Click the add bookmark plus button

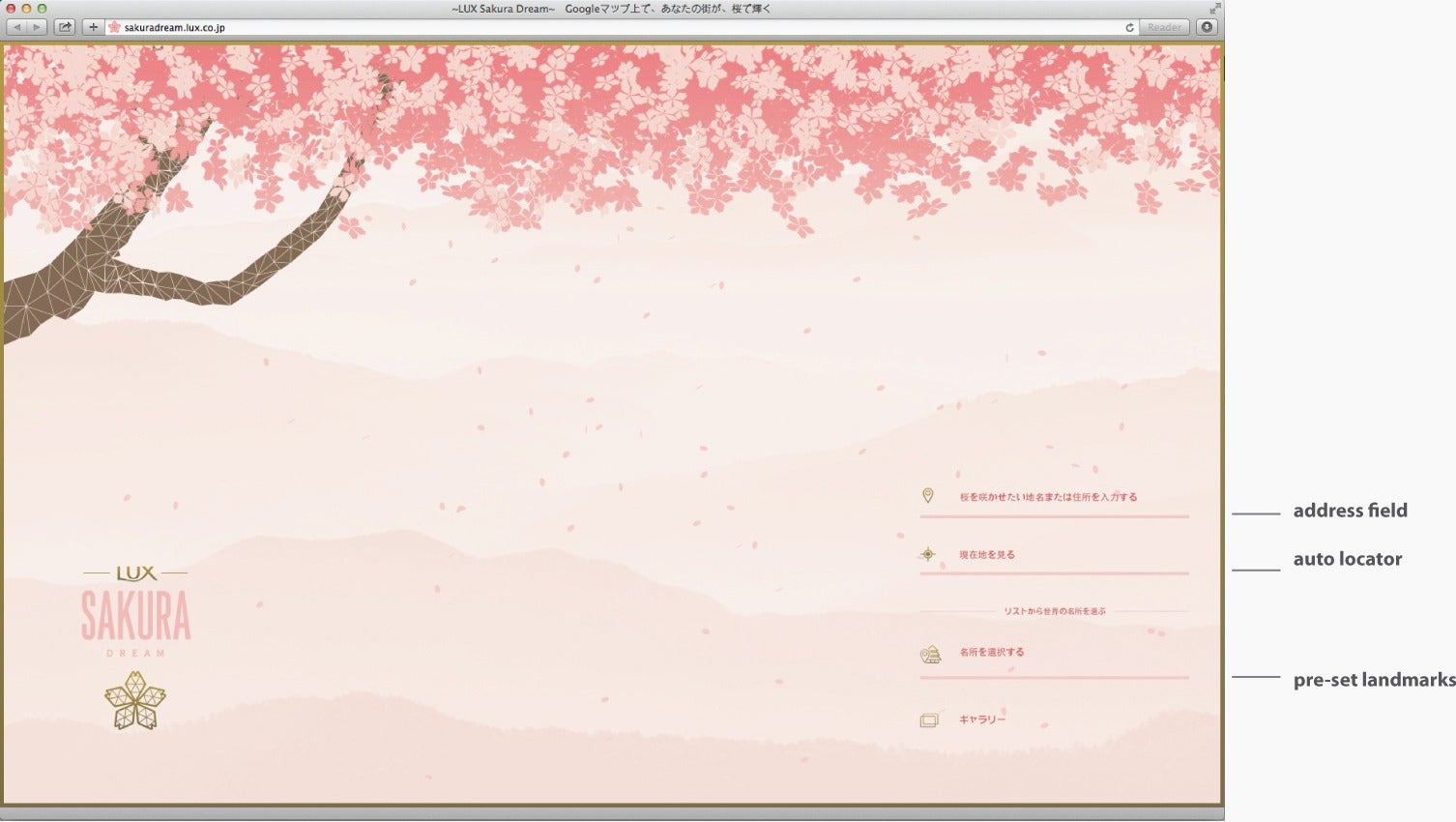click(93, 27)
